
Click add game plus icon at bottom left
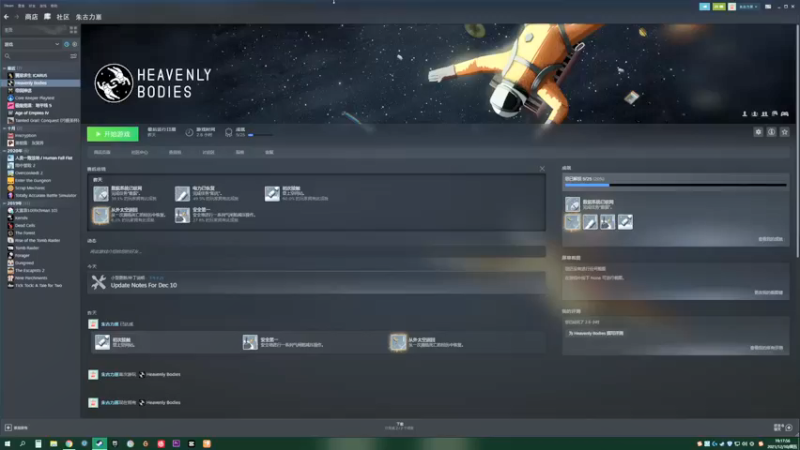click(x=8, y=428)
